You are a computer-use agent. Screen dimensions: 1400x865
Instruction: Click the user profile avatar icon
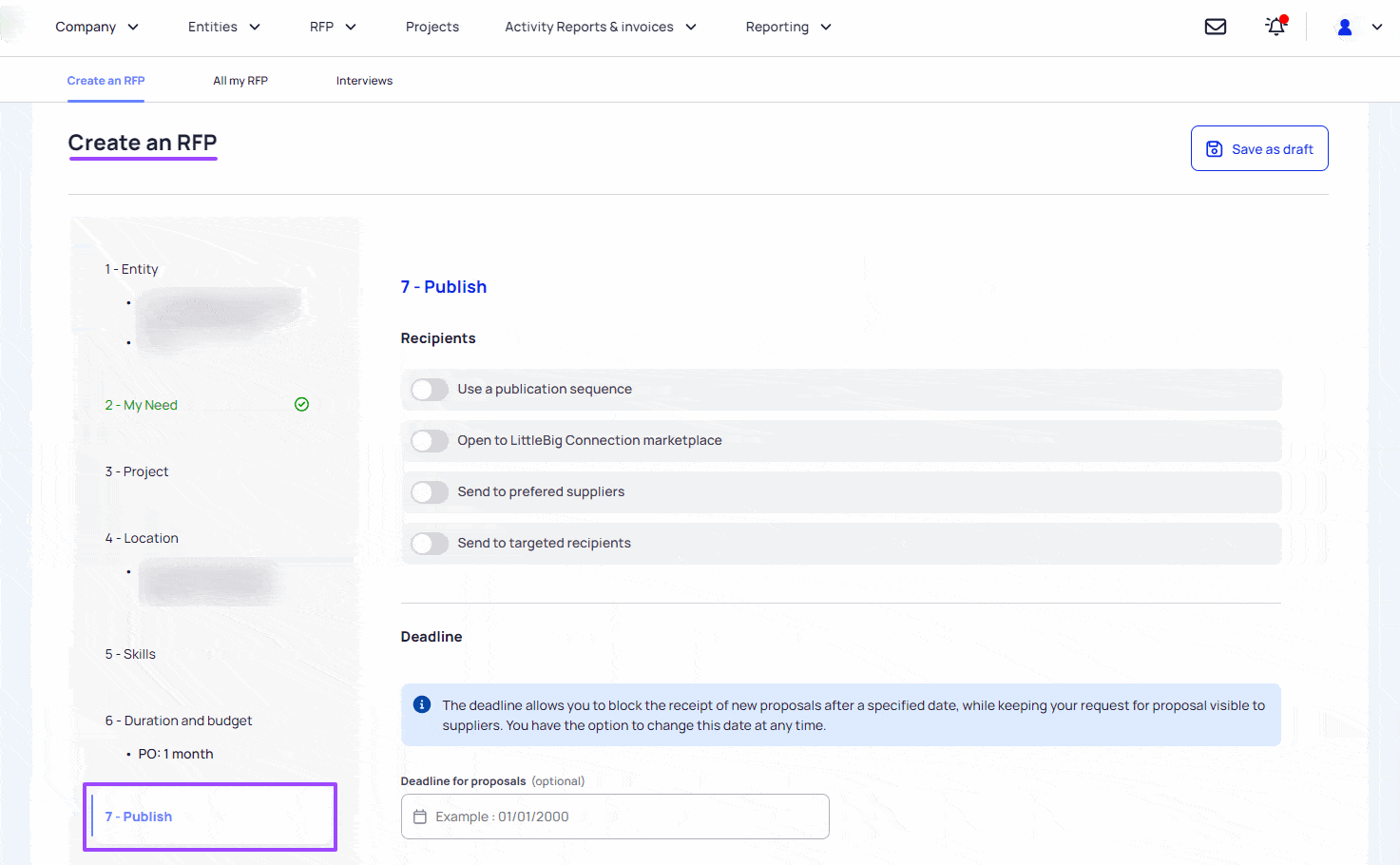pos(1345,28)
